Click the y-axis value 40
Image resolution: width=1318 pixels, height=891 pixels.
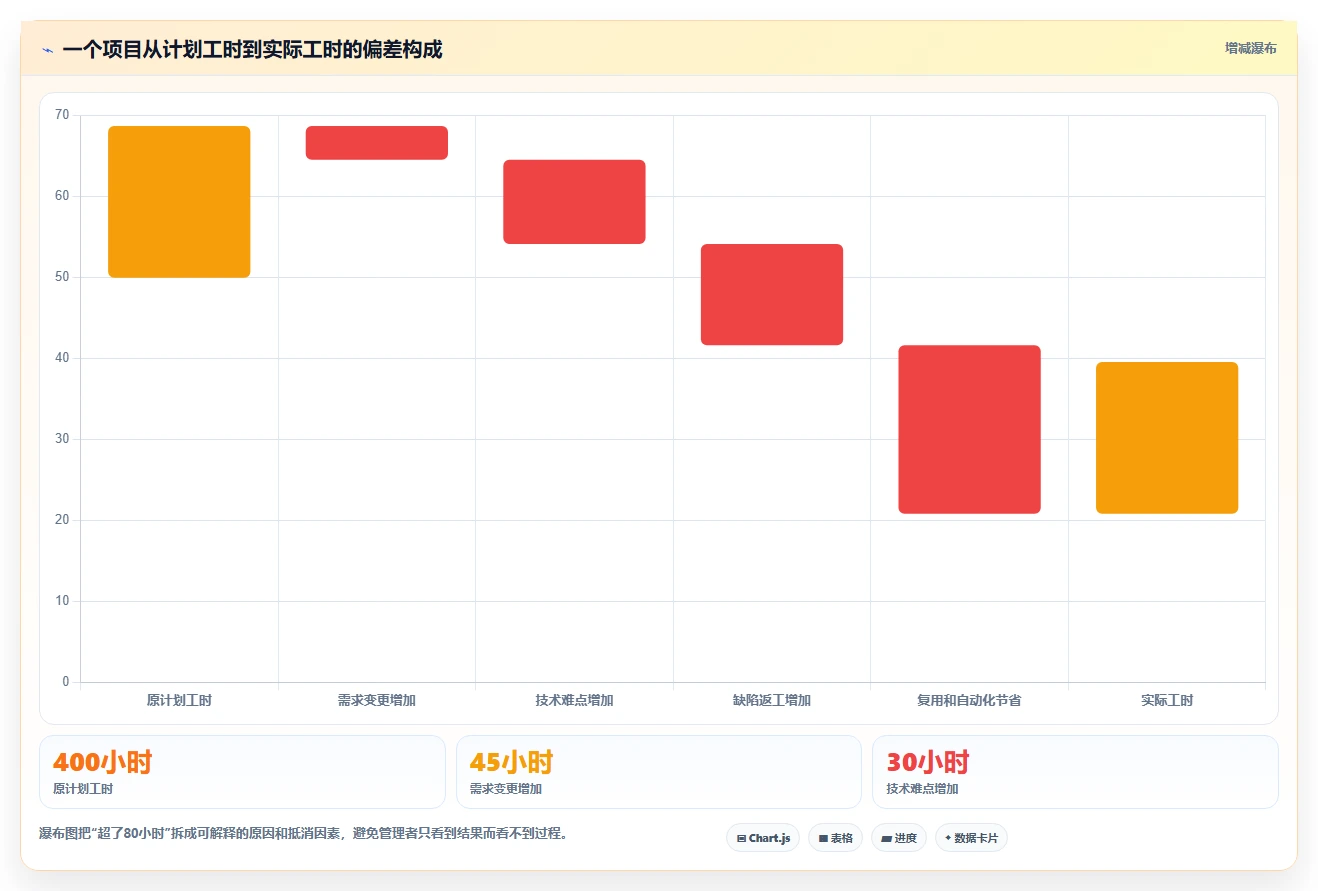click(x=62, y=358)
